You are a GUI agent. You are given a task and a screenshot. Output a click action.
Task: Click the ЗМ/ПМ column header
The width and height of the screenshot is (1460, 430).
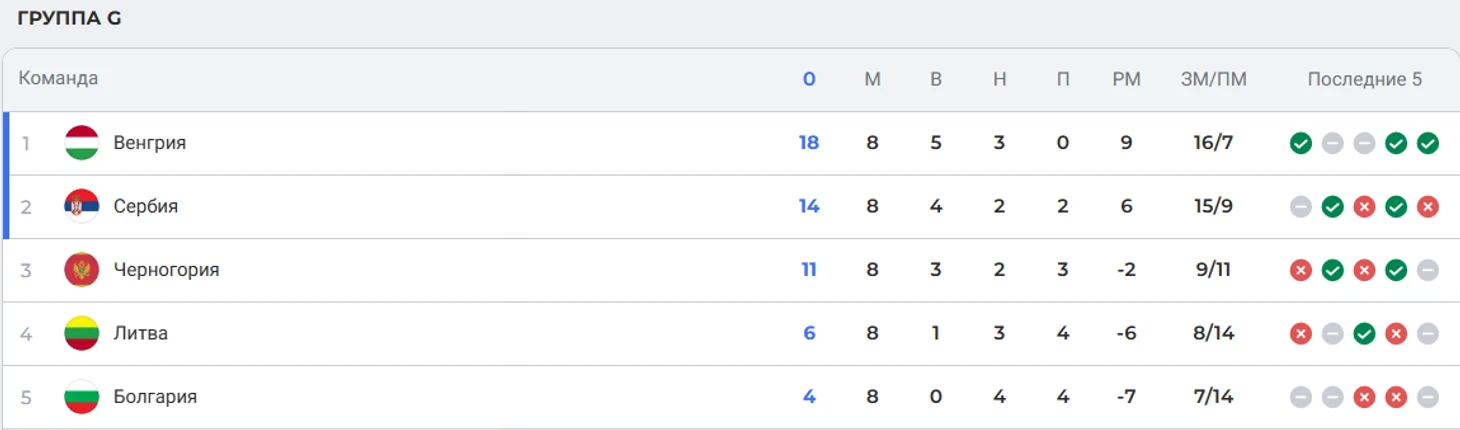coord(1213,79)
